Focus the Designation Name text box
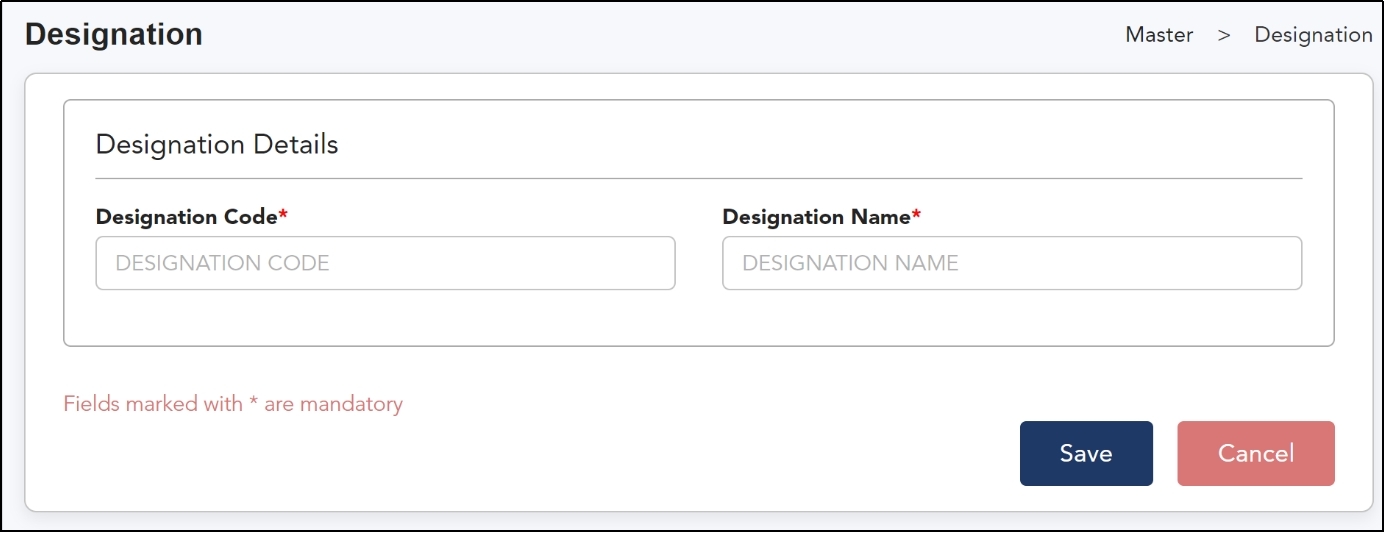This screenshot has width=1385, height=533. [1011, 263]
